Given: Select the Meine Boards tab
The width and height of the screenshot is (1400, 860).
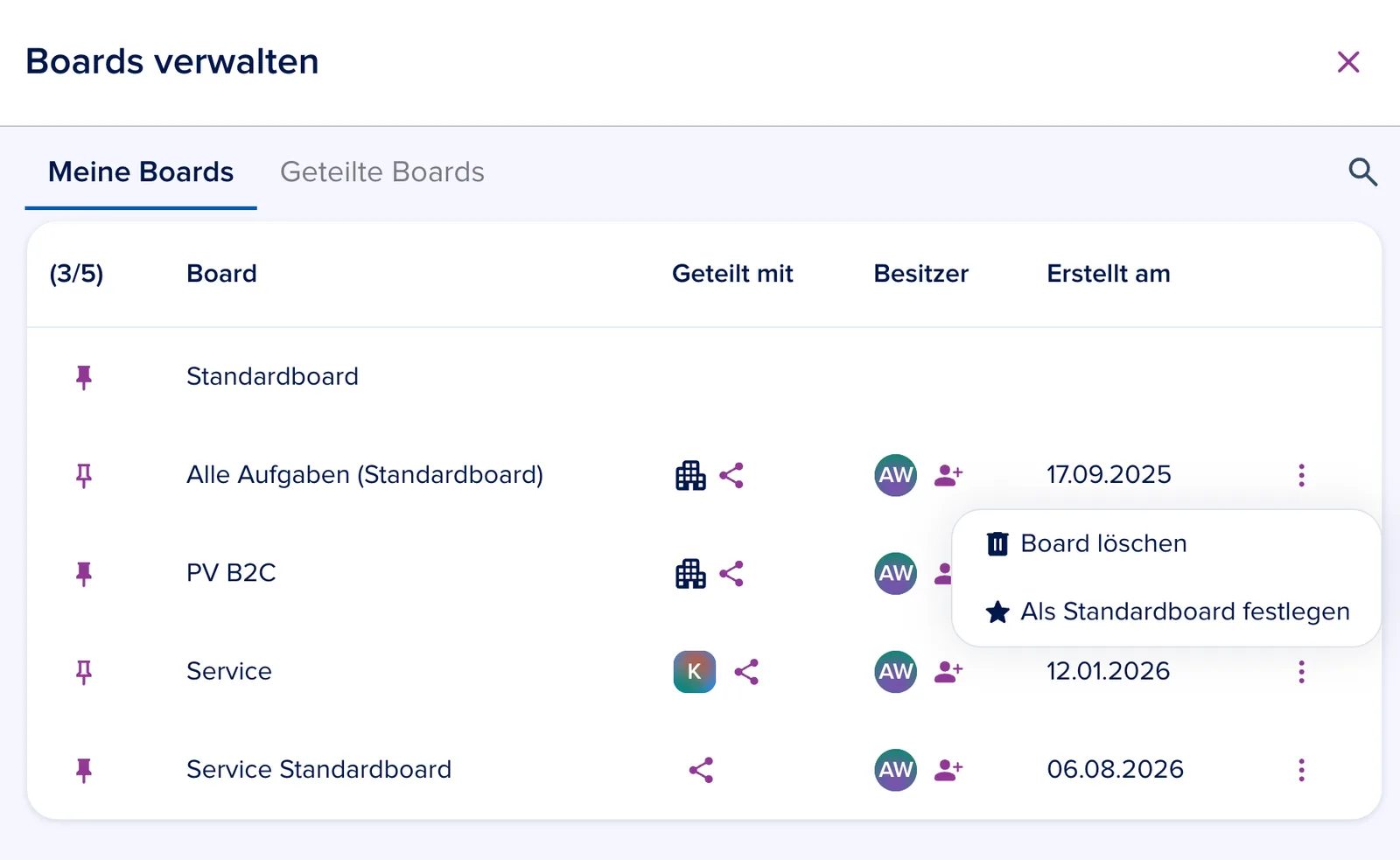Looking at the screenshot, I should (x=141, y=171).
